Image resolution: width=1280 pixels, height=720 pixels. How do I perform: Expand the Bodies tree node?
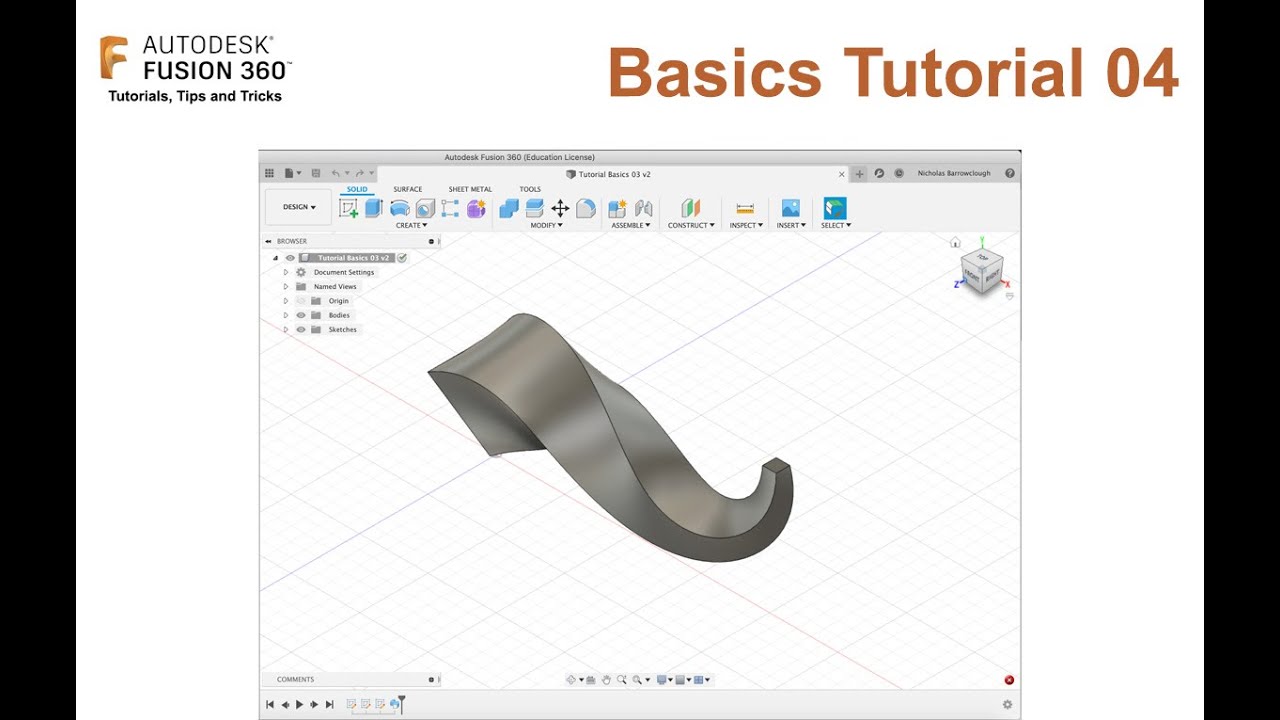pos(285,315)
